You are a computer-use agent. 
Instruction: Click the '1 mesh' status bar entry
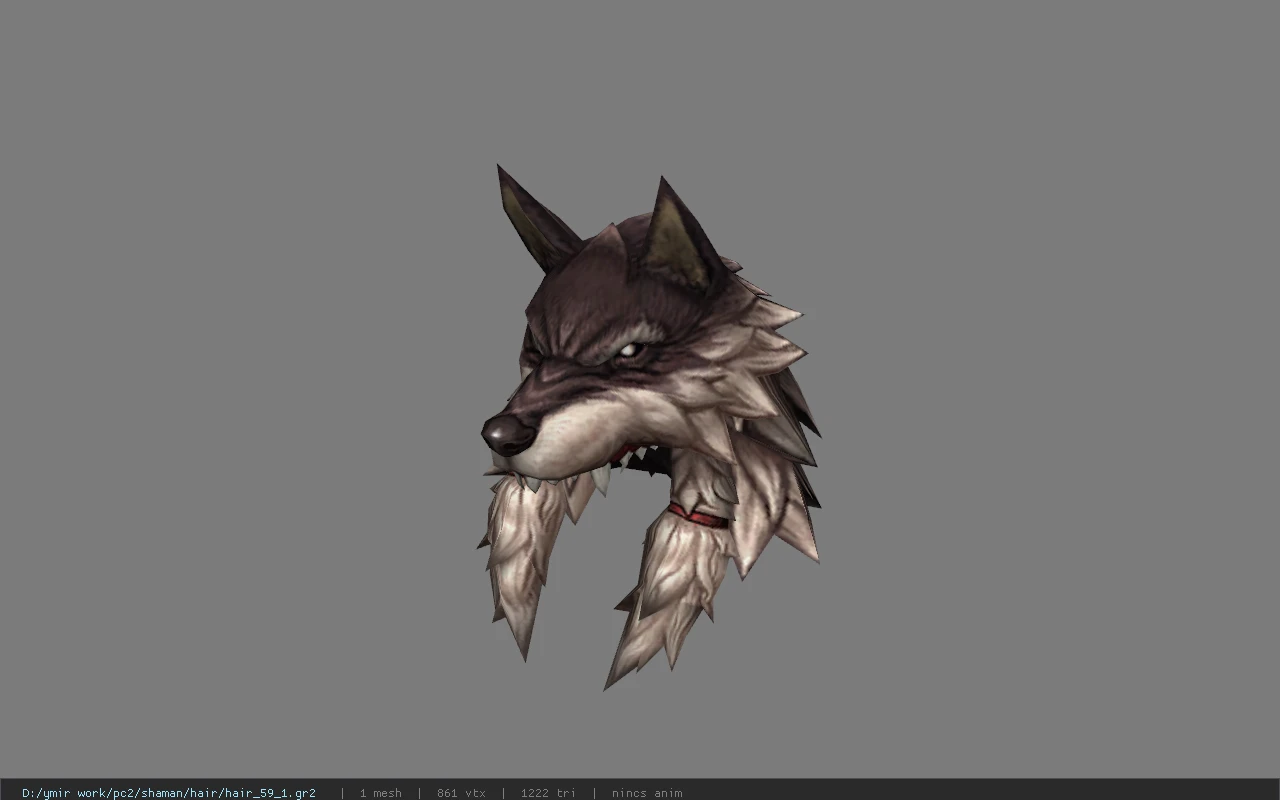tap(381, 793)
